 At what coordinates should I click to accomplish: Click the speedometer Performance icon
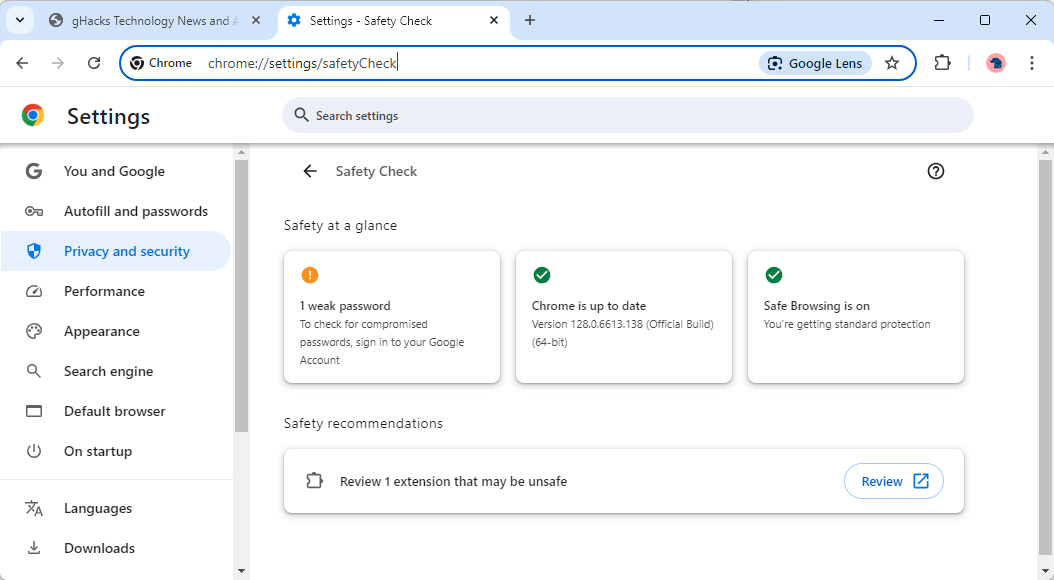34,292
